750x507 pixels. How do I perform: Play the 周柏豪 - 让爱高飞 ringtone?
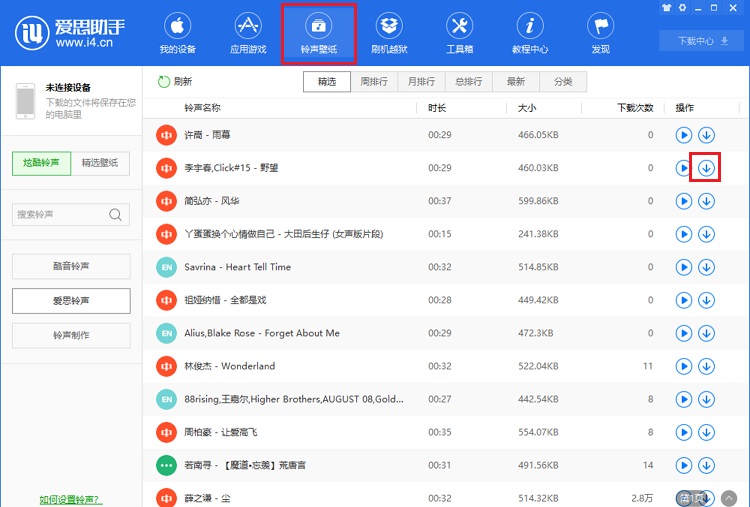(684, 432)
